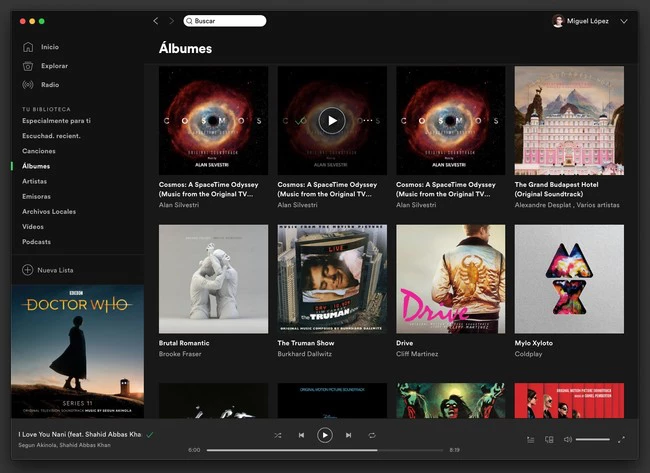Mute the volume speaker icon

coord(567,439)
